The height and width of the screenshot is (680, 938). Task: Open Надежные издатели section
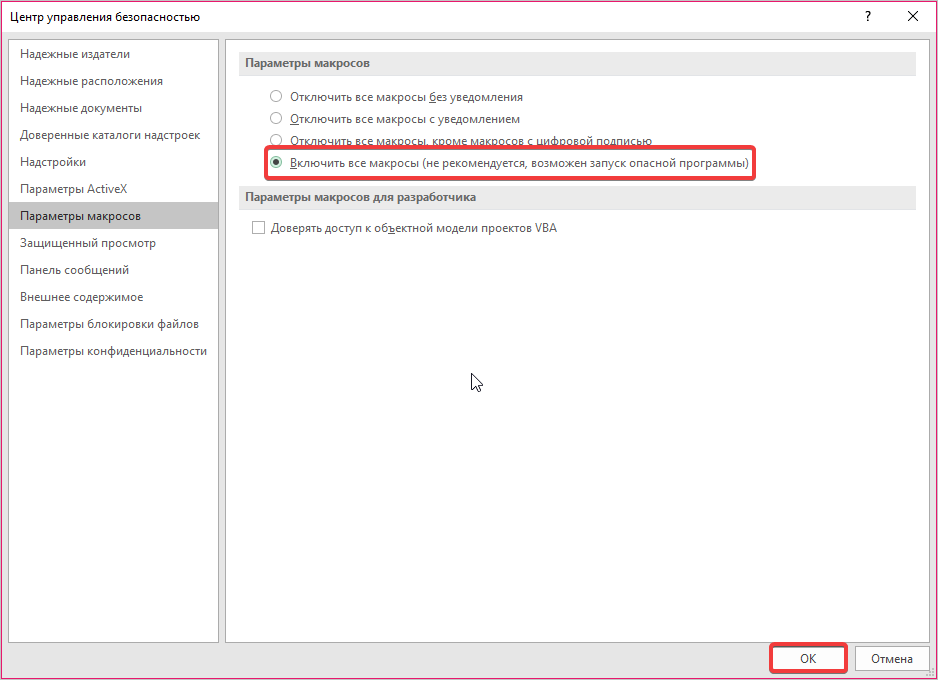click(x=75, y=54)
